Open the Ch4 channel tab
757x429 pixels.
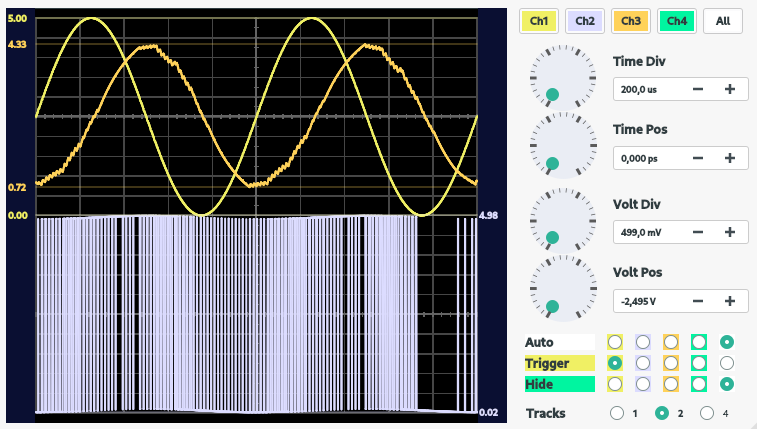pyautogui.click(x=677, y=20)
